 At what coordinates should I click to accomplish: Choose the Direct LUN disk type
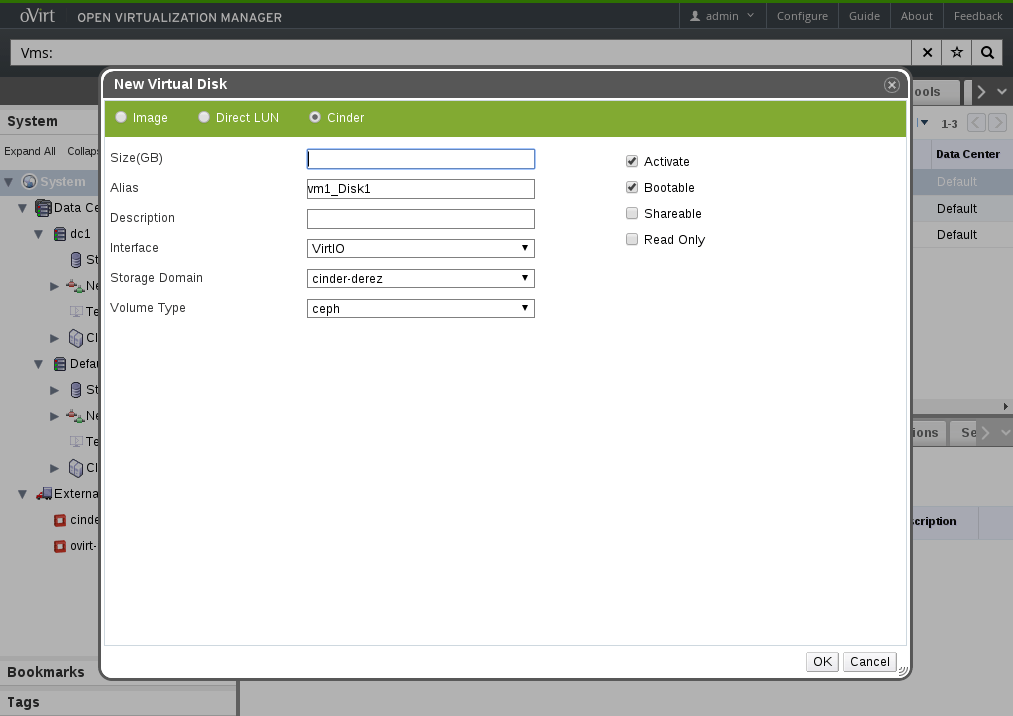[204, 117]
